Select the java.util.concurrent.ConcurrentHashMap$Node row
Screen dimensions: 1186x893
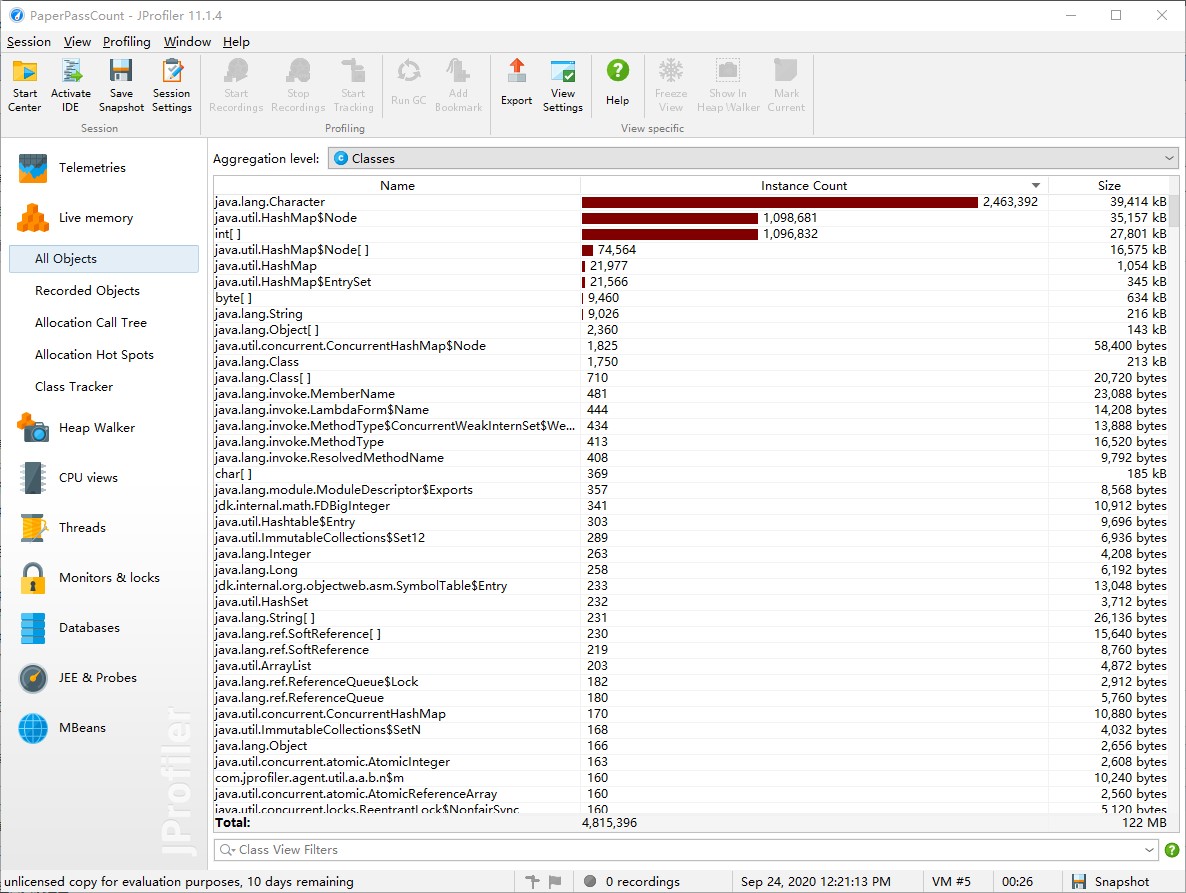691,346
